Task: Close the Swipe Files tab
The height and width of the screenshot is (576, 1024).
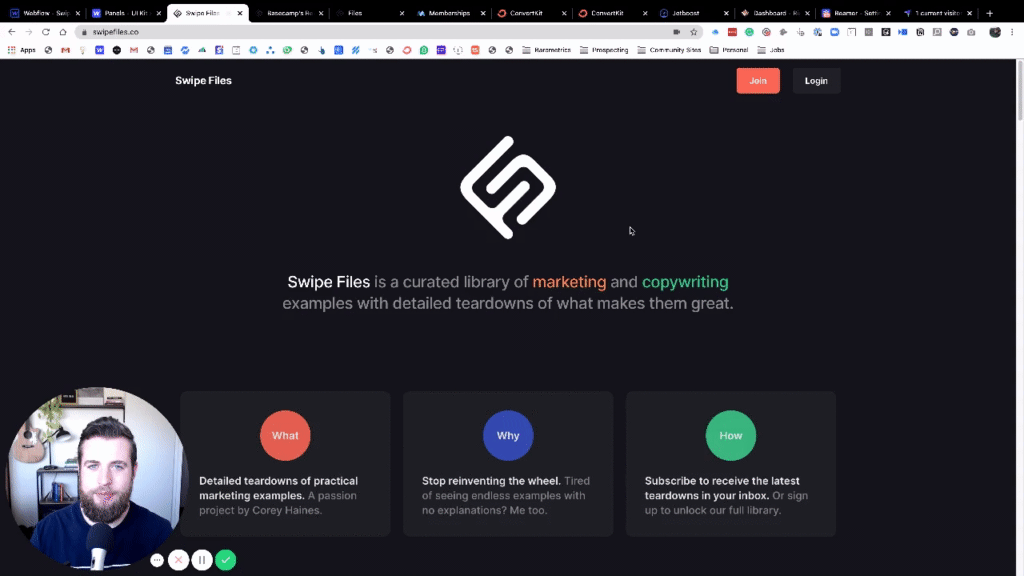Action: [x=240, y=13]
